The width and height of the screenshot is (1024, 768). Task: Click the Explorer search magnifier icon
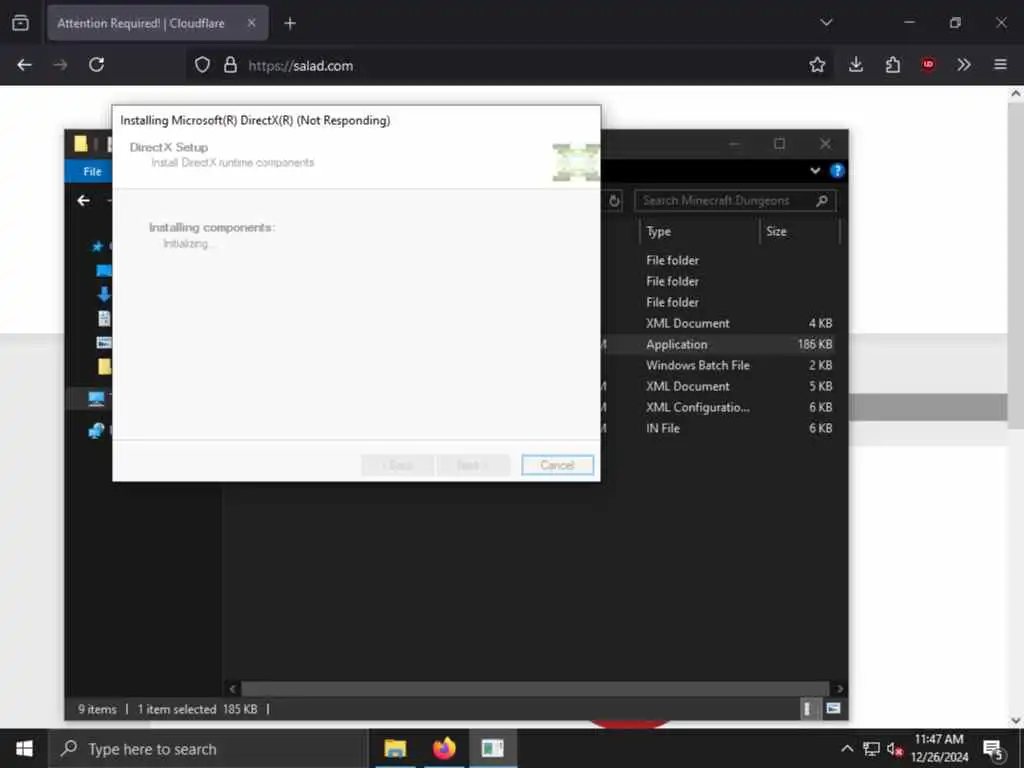coord(822,200)
